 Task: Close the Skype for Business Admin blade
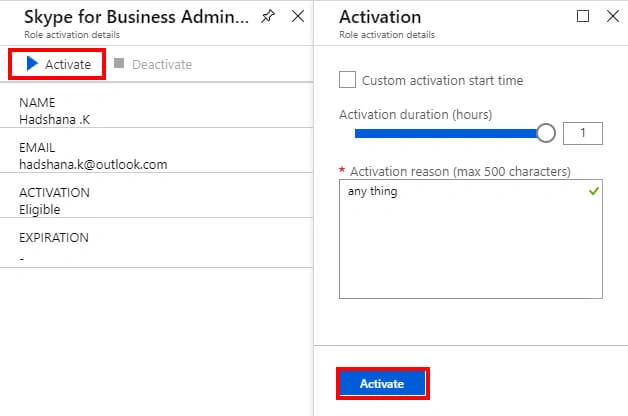pos(298,17)
